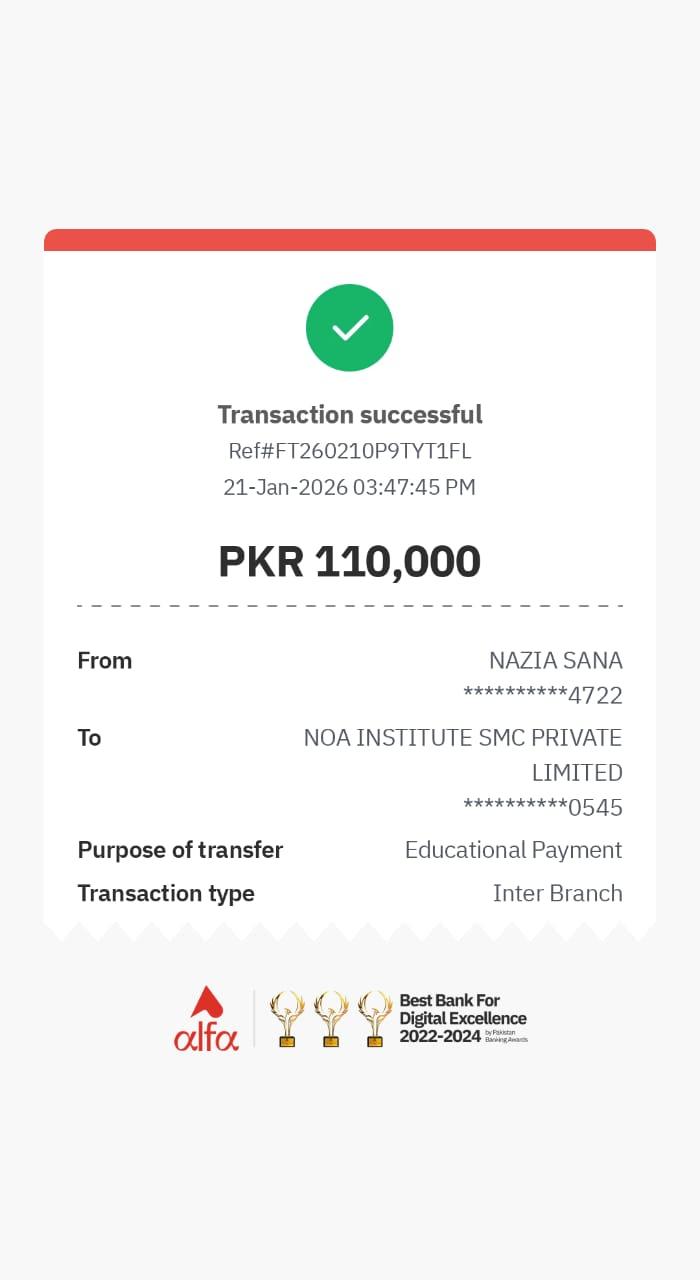Screen dimensions: 700x1280
Task: Select the Ref#FT260210P9TYT1FL reference number
Action: pyautogui.click(x=350, y=451)
